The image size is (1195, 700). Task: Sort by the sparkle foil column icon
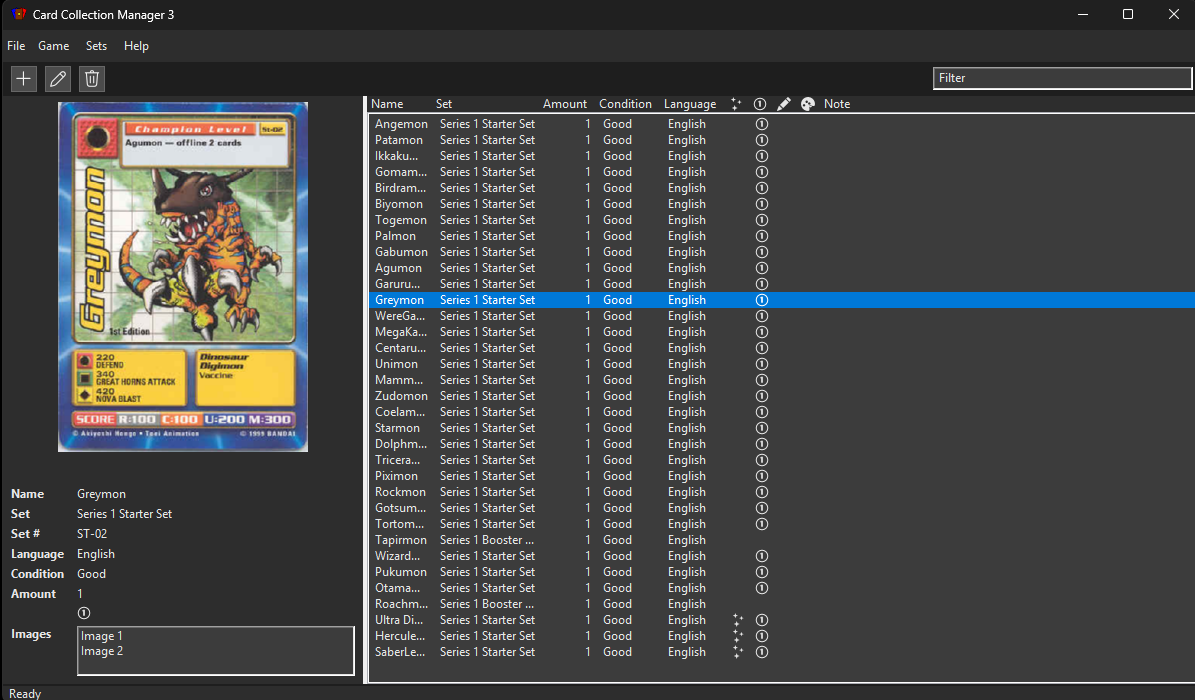pyautogui.click(x=736, y=104)
